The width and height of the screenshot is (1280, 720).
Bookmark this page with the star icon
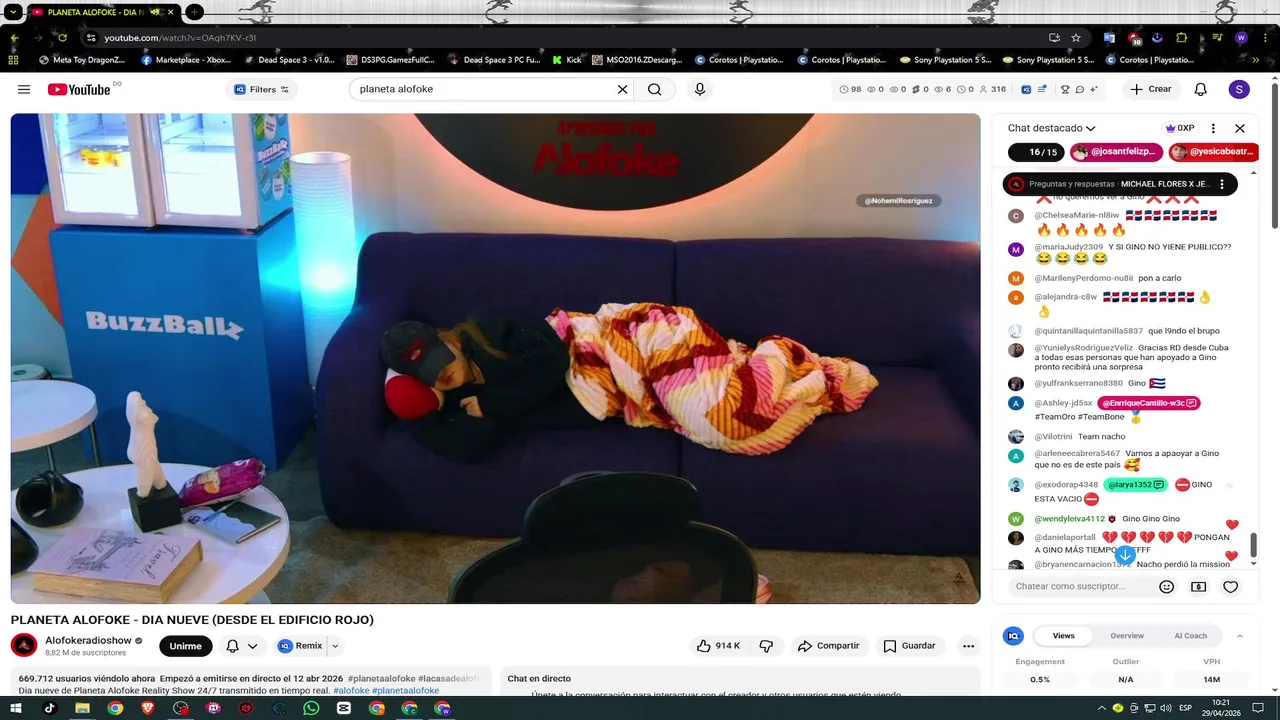pyautogui.click(x=1076, y=38)
